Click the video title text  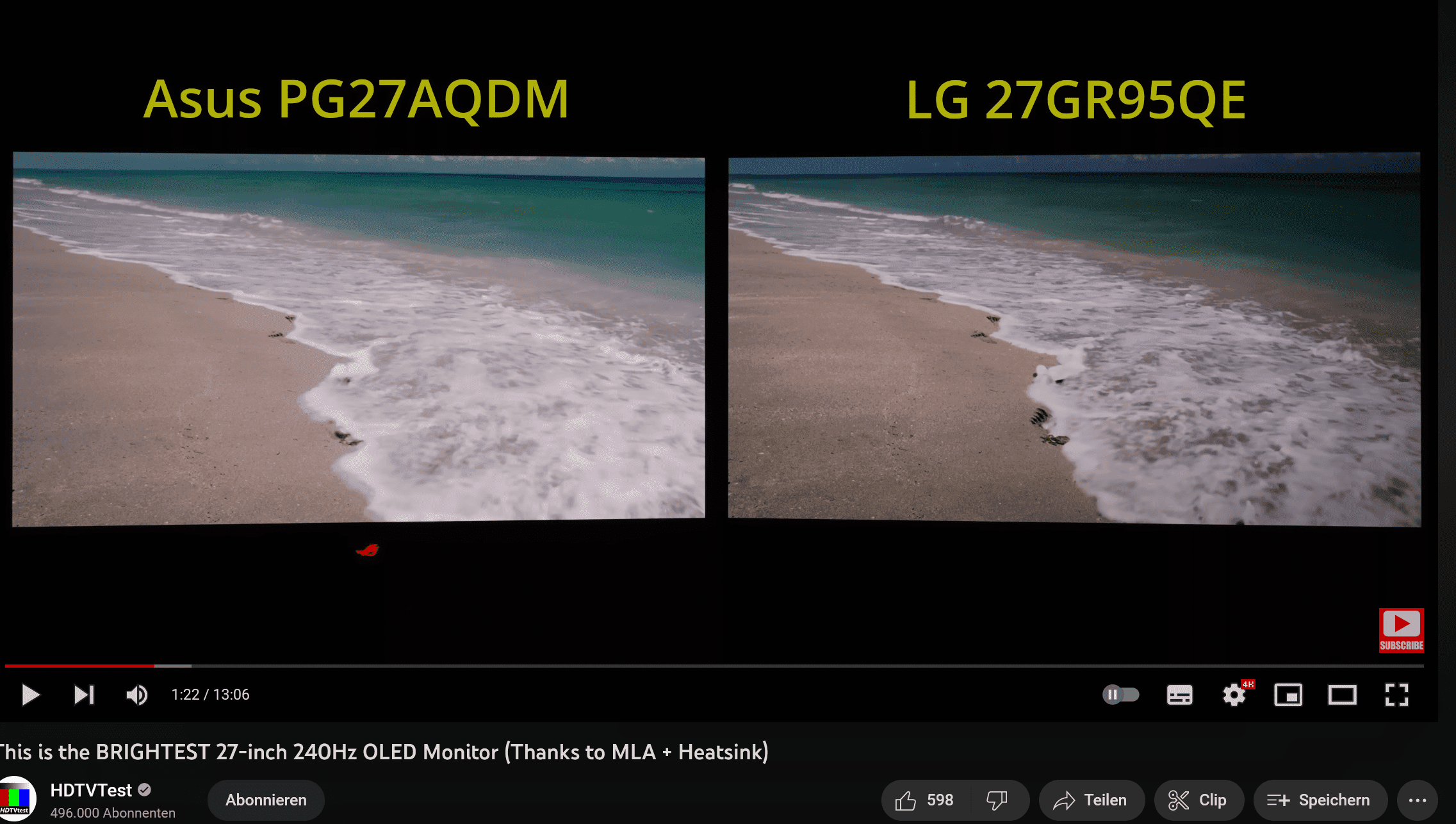click(x=383, y=752)
